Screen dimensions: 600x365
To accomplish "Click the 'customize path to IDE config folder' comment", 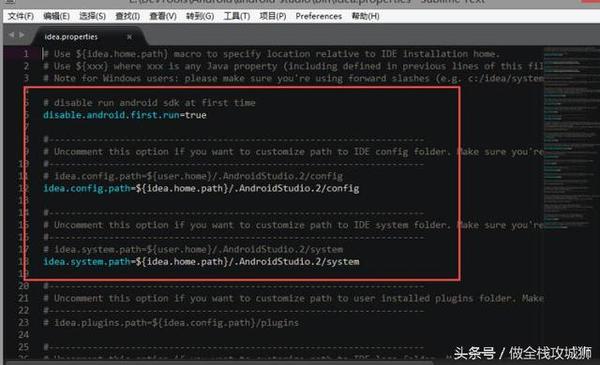I will click(x=293, y=152).
